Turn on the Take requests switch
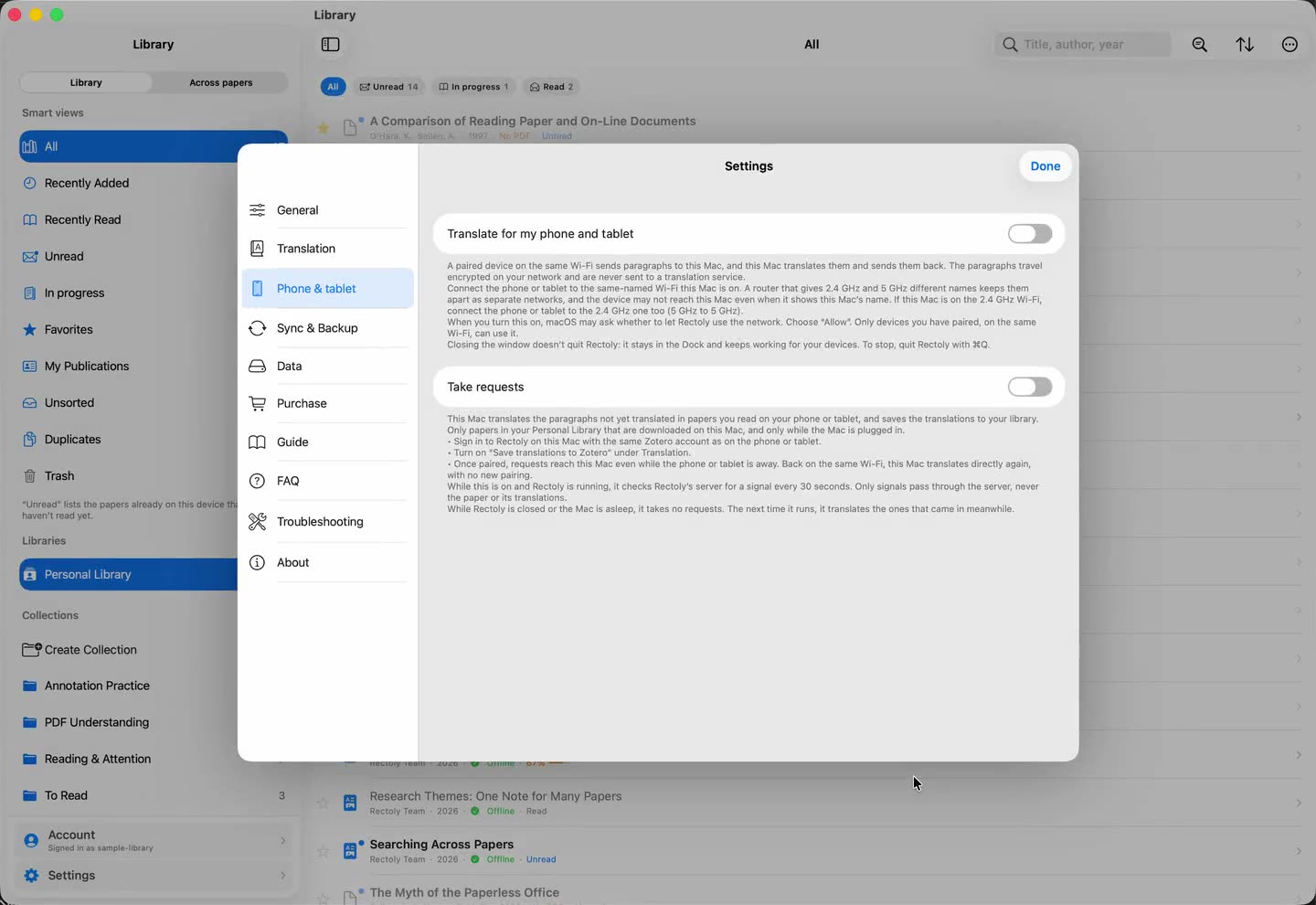1316x905 pixels. click(1030, 387)
